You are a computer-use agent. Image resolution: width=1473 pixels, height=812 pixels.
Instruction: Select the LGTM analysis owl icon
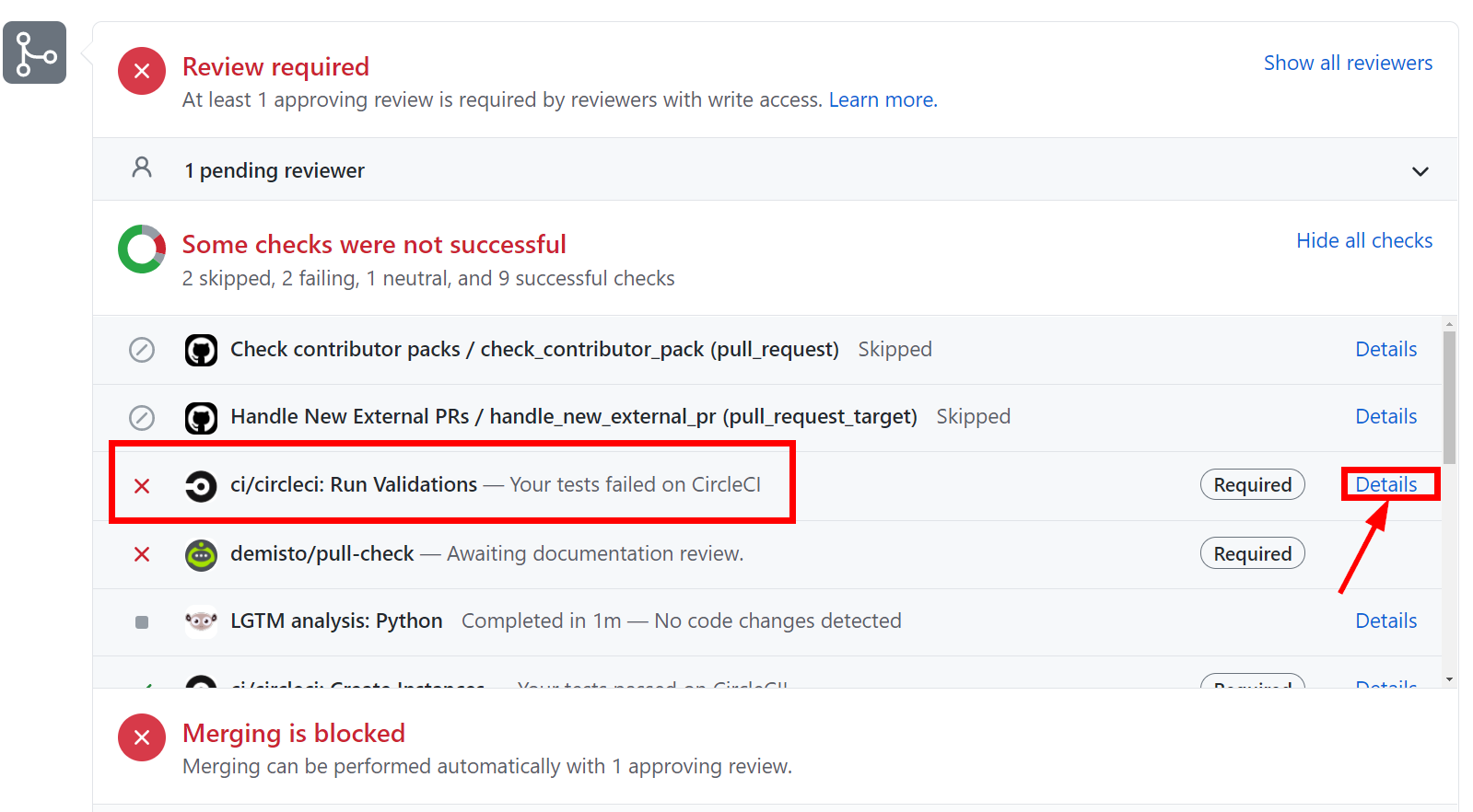[200, 621]
